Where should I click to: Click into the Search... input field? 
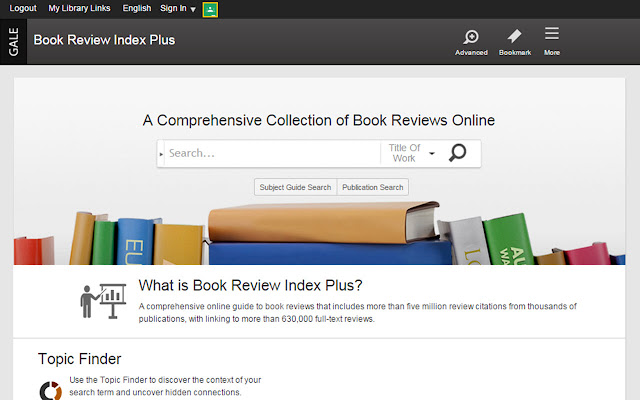pyautogui.click(x=272, y=153)
